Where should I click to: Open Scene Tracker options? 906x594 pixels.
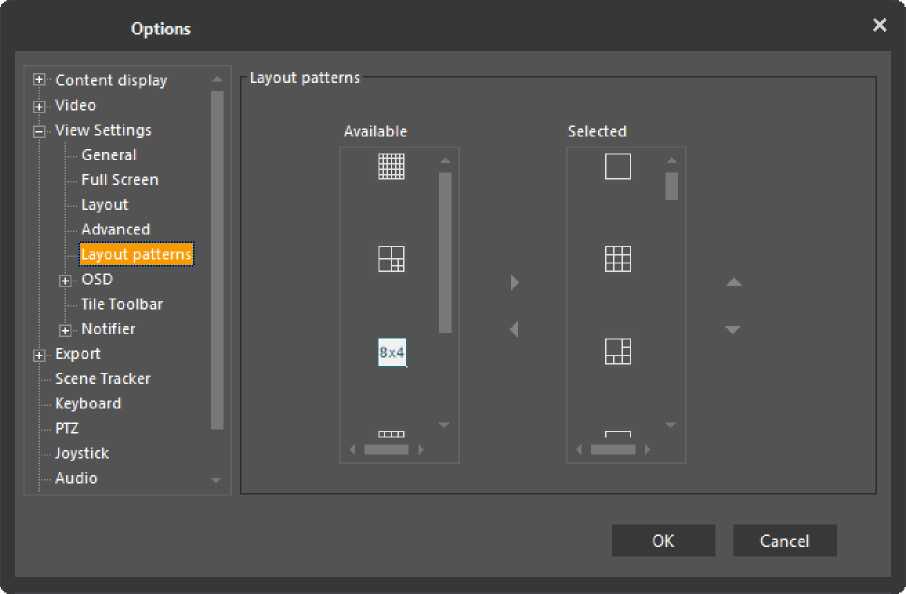(x=102, y=379)
